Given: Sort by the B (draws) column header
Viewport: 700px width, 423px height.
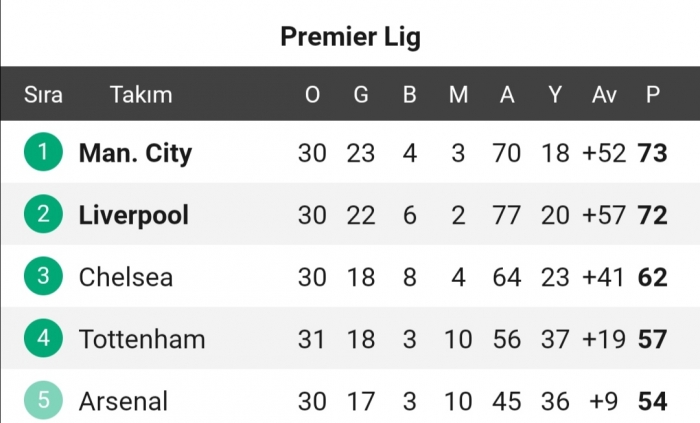Looking at the screenshot, I should pos(409,95).
